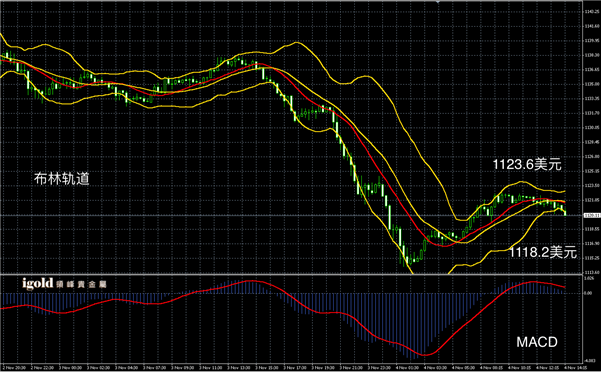Click the 1123.6美元 resistance annotation

pyautogui.click(x=527, y=165)
